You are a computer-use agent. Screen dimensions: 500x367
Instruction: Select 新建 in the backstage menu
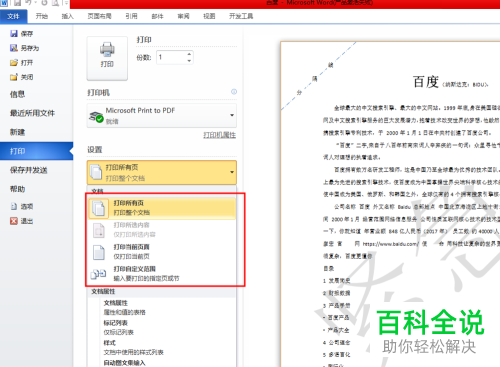click(x=17, y=132)
